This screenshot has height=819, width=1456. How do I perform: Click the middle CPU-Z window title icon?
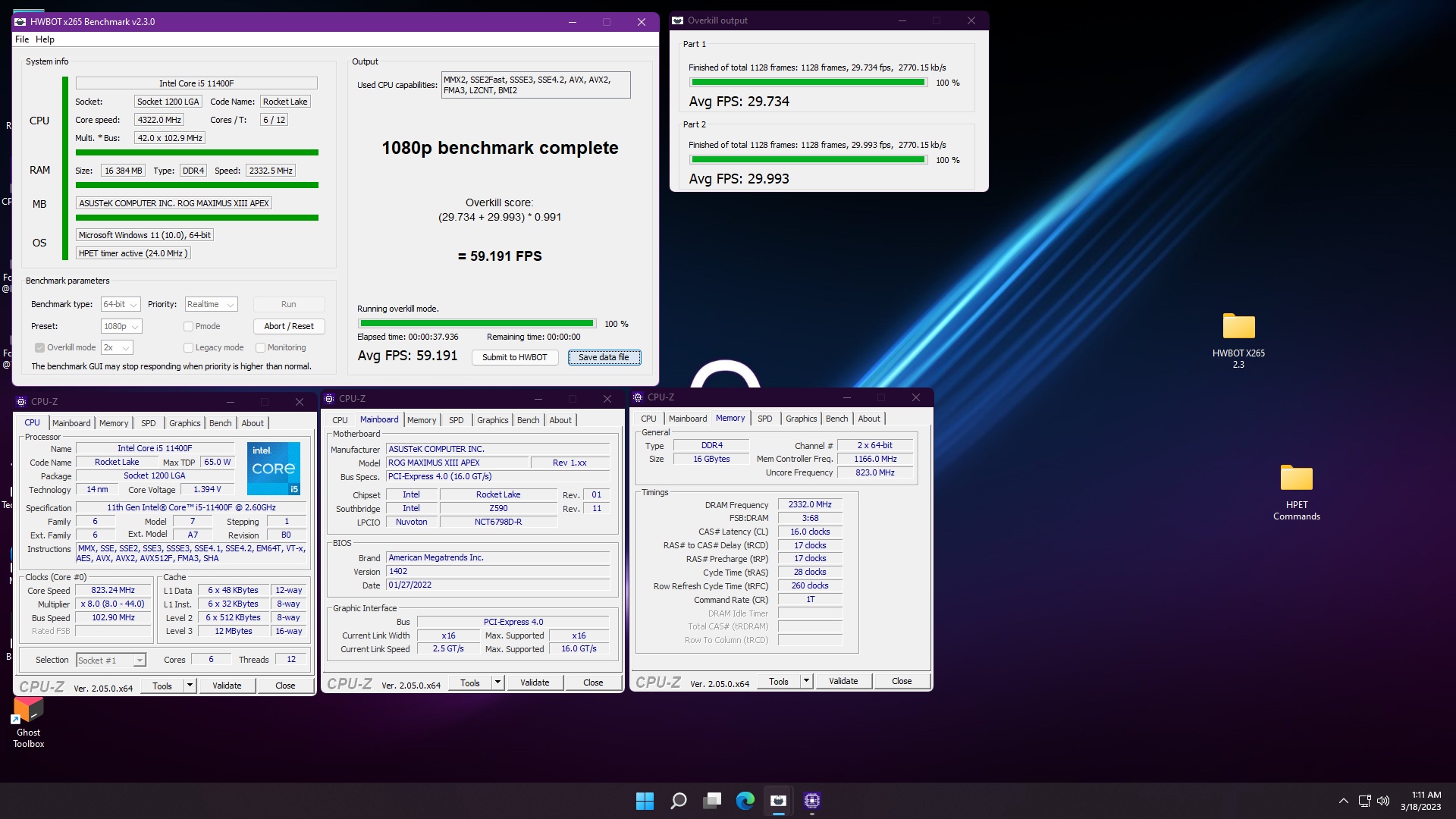(x=329, y=399)
